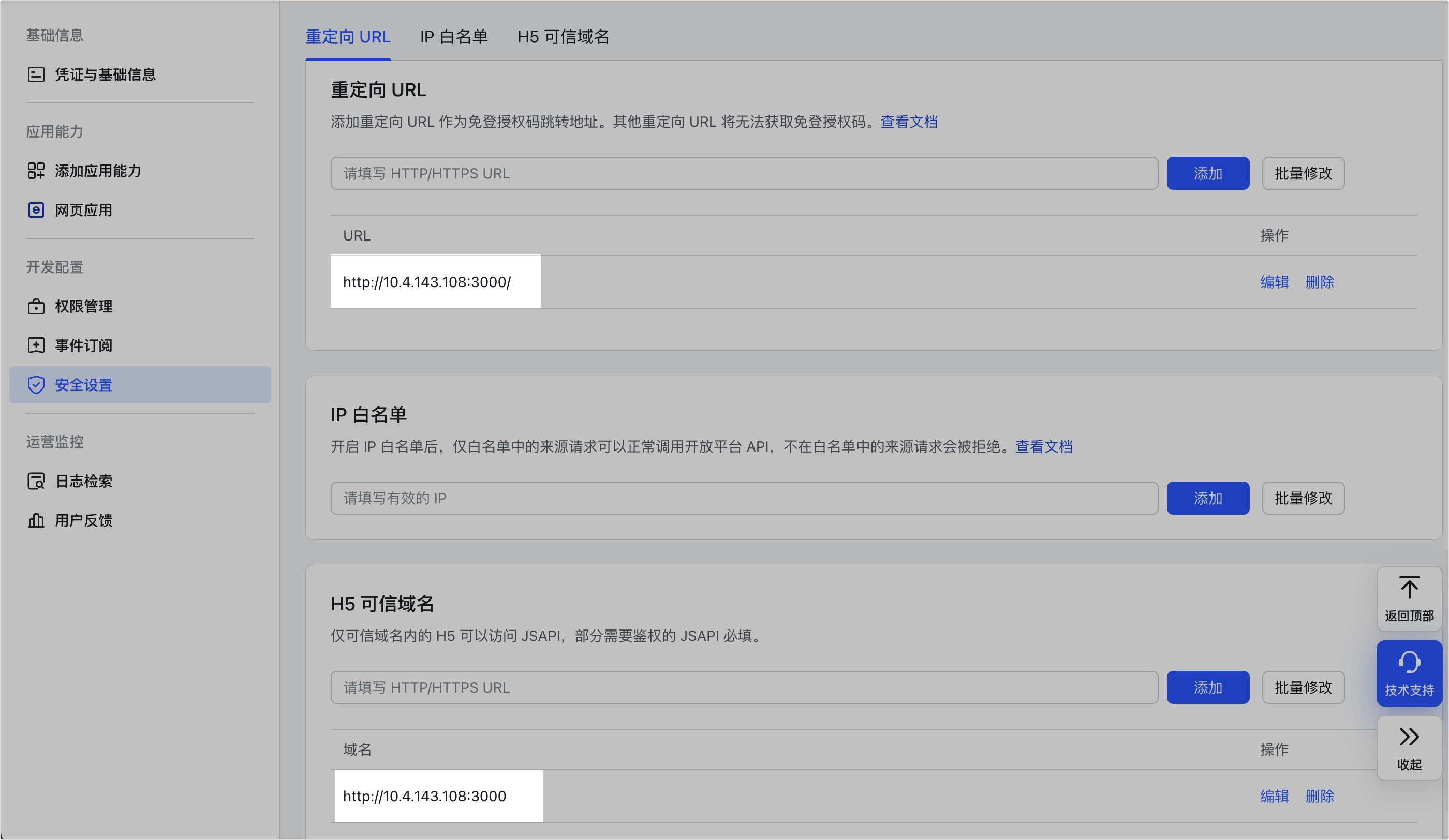Click the return-to-top arrow button
Image resolution: width=1449 pixels, height=840 pixels.
tap(1409, 598)
